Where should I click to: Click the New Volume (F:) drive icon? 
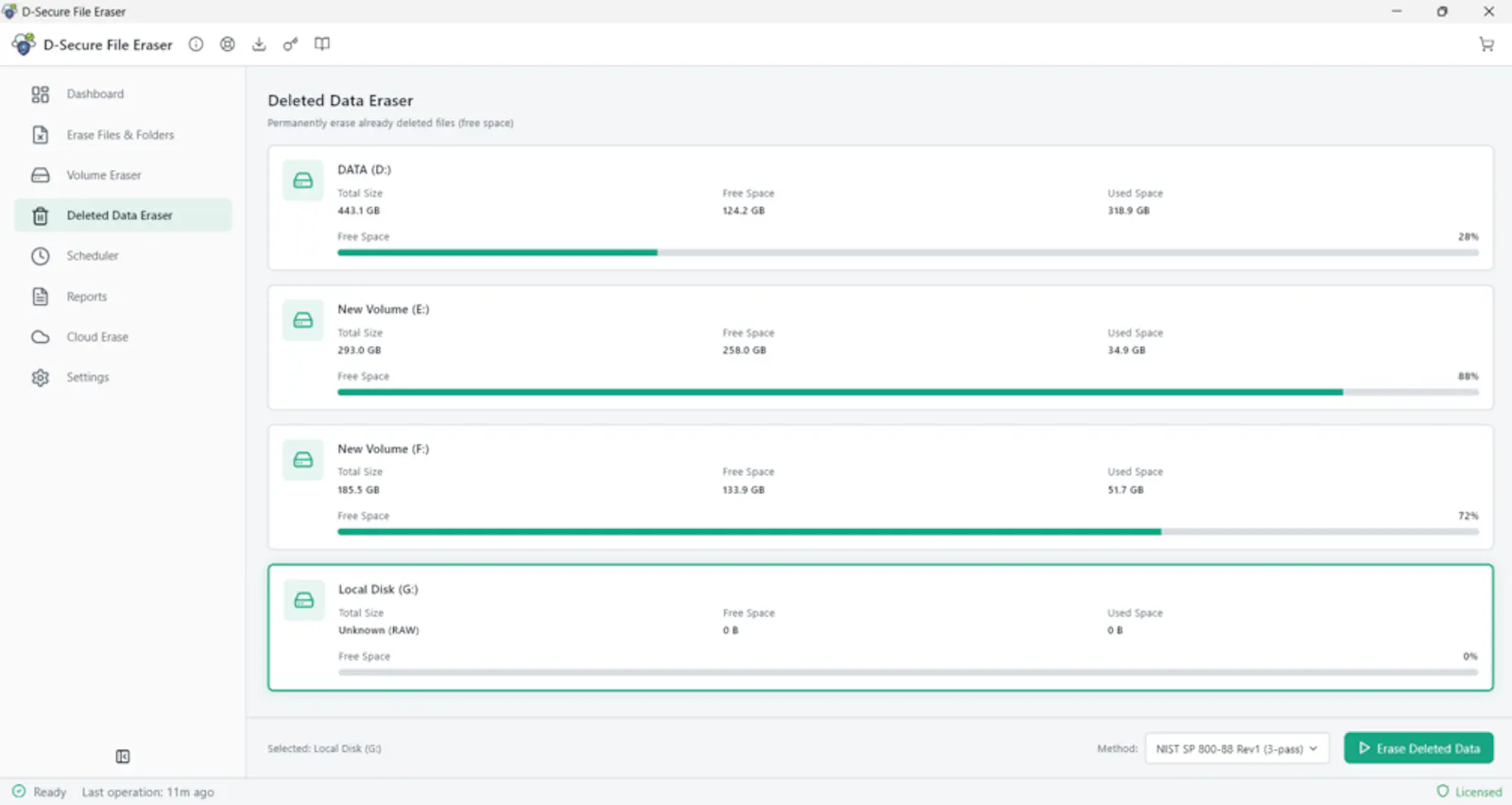(303, 460)
